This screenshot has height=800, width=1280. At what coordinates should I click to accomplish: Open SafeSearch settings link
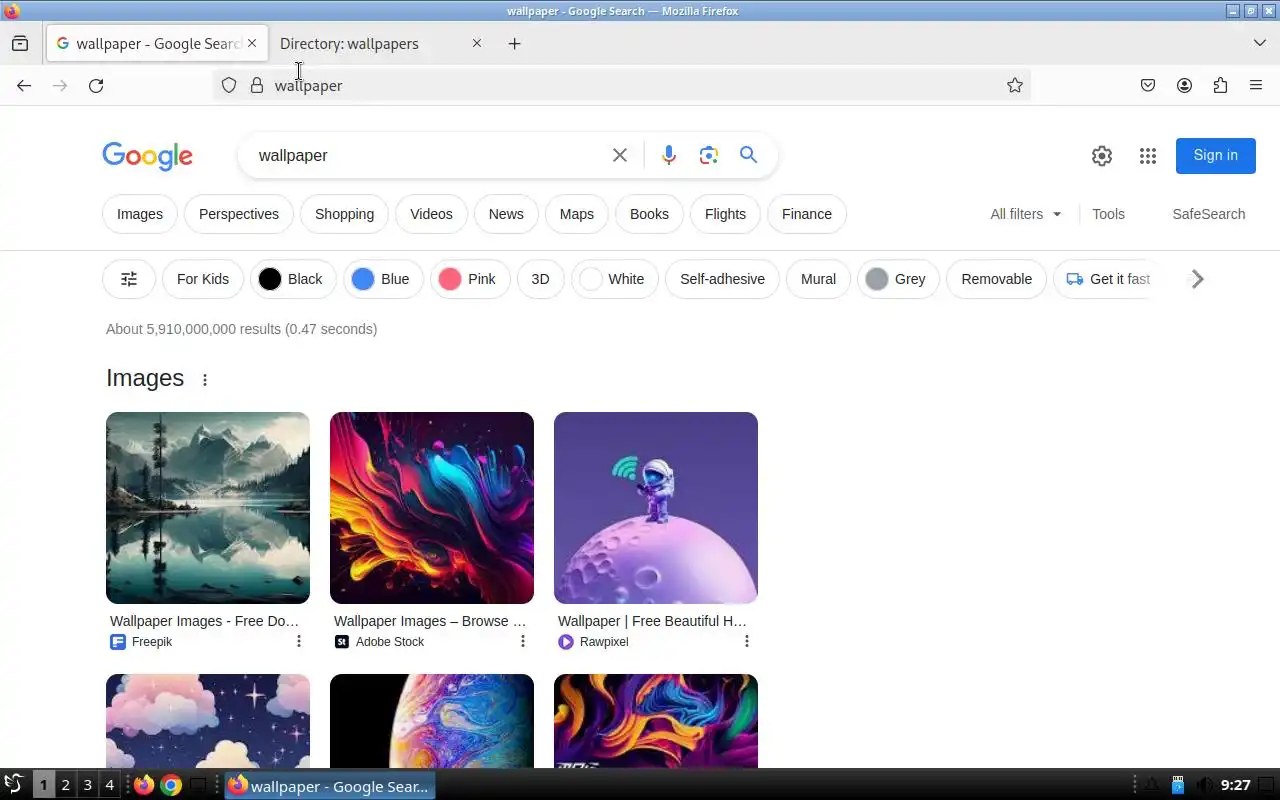1209,214
